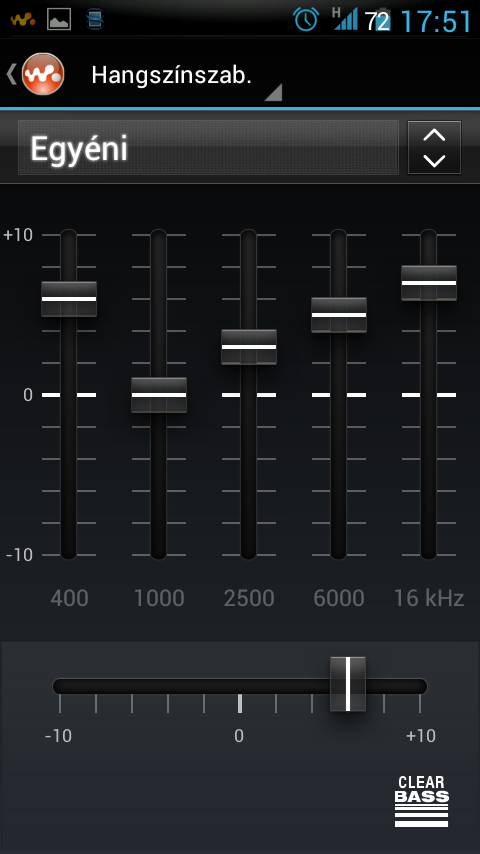Tap the Walkman app icon to go back
Image resolution: width=480 pixels, height=854 pixels.
(x=42, y=74)
